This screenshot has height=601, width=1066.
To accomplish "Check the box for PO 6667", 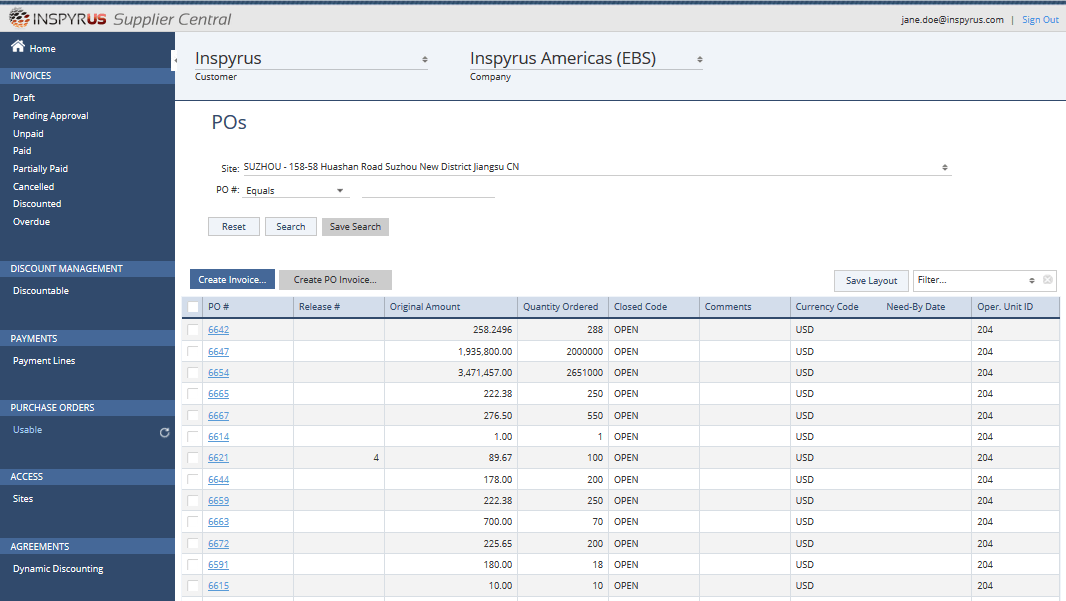I will coord(193,415).
